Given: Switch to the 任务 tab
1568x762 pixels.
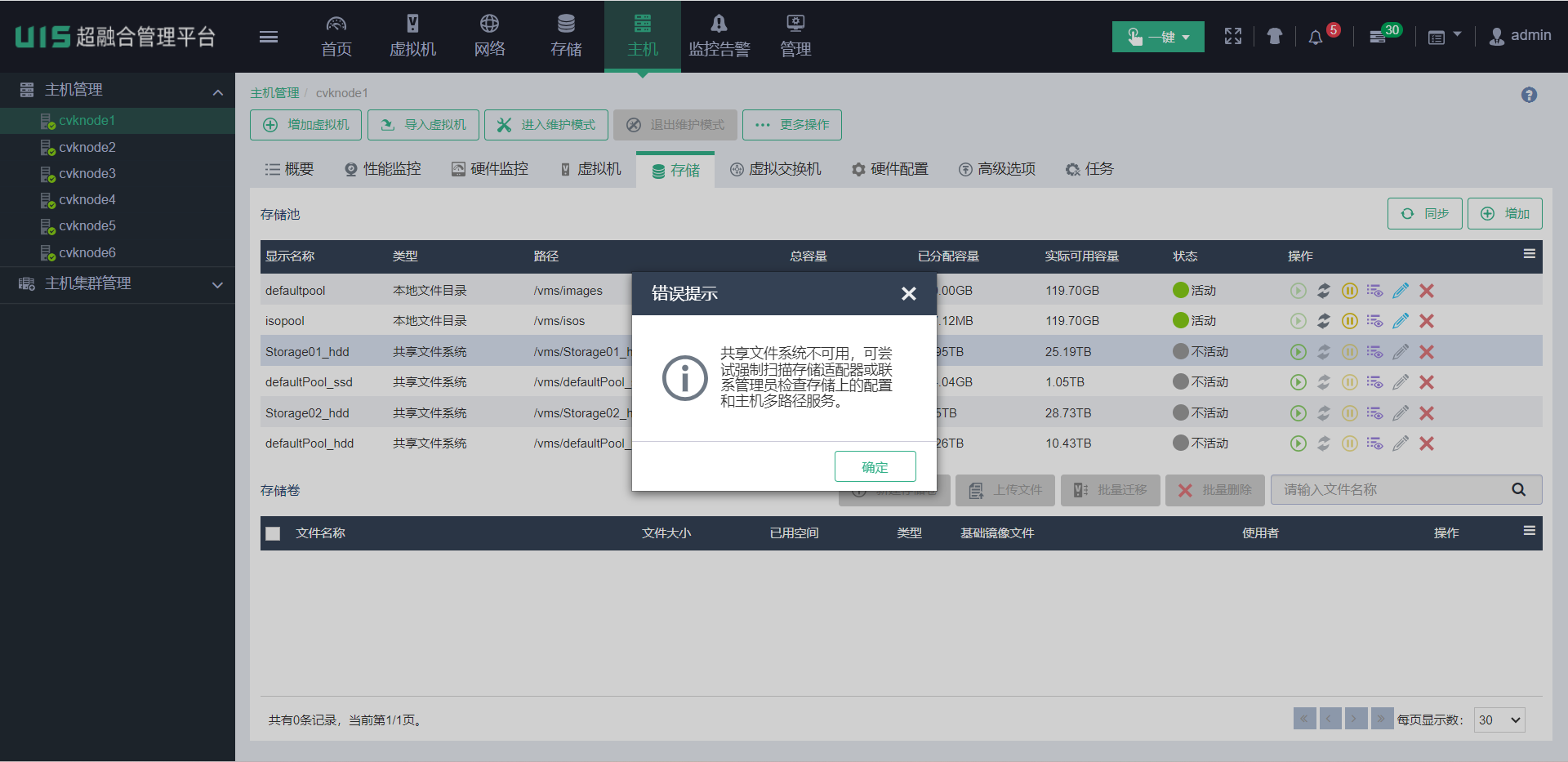Looking at the screenshot, I should 1089,169.
